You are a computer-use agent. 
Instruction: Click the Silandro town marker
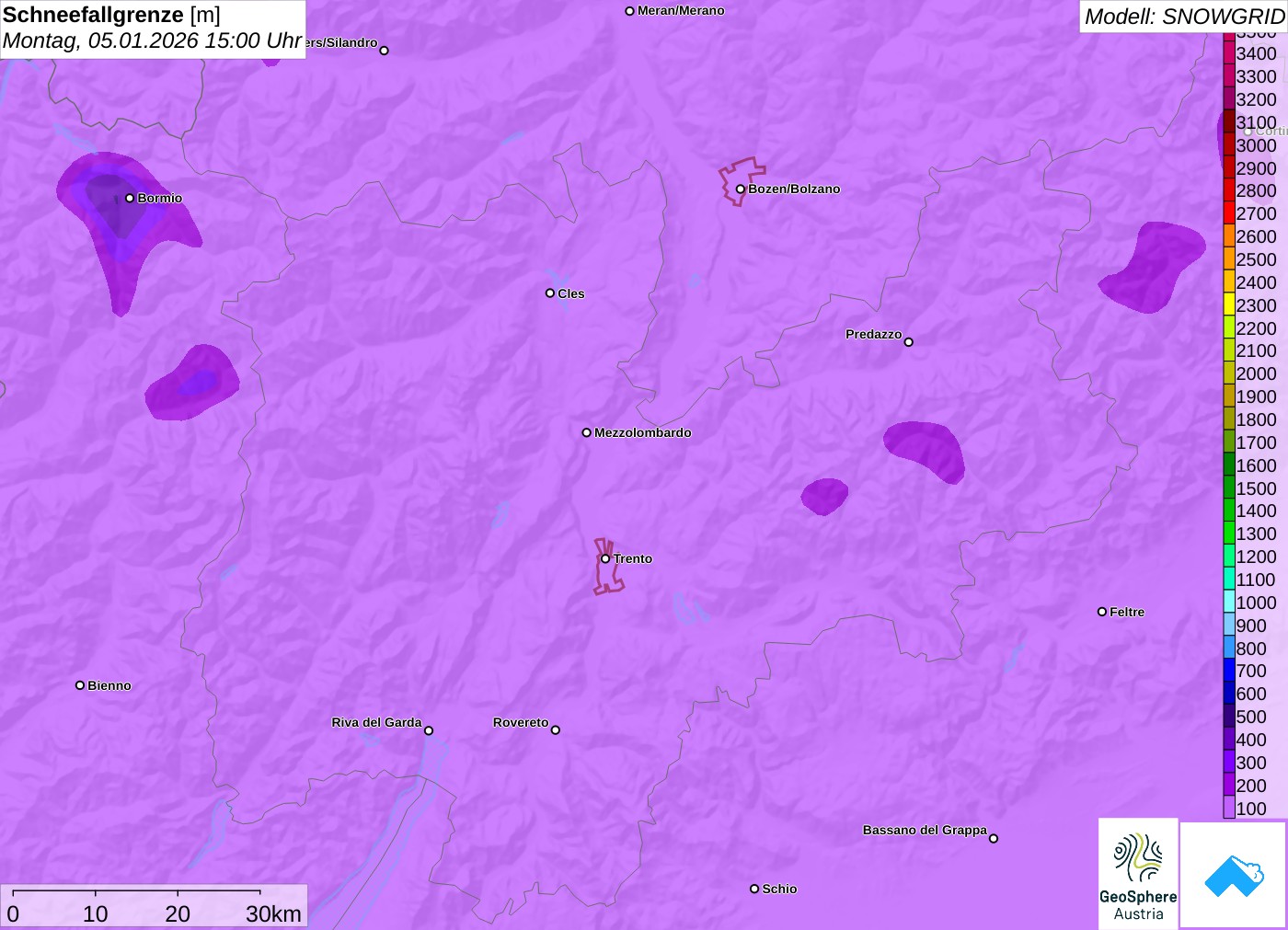[385, 51]
